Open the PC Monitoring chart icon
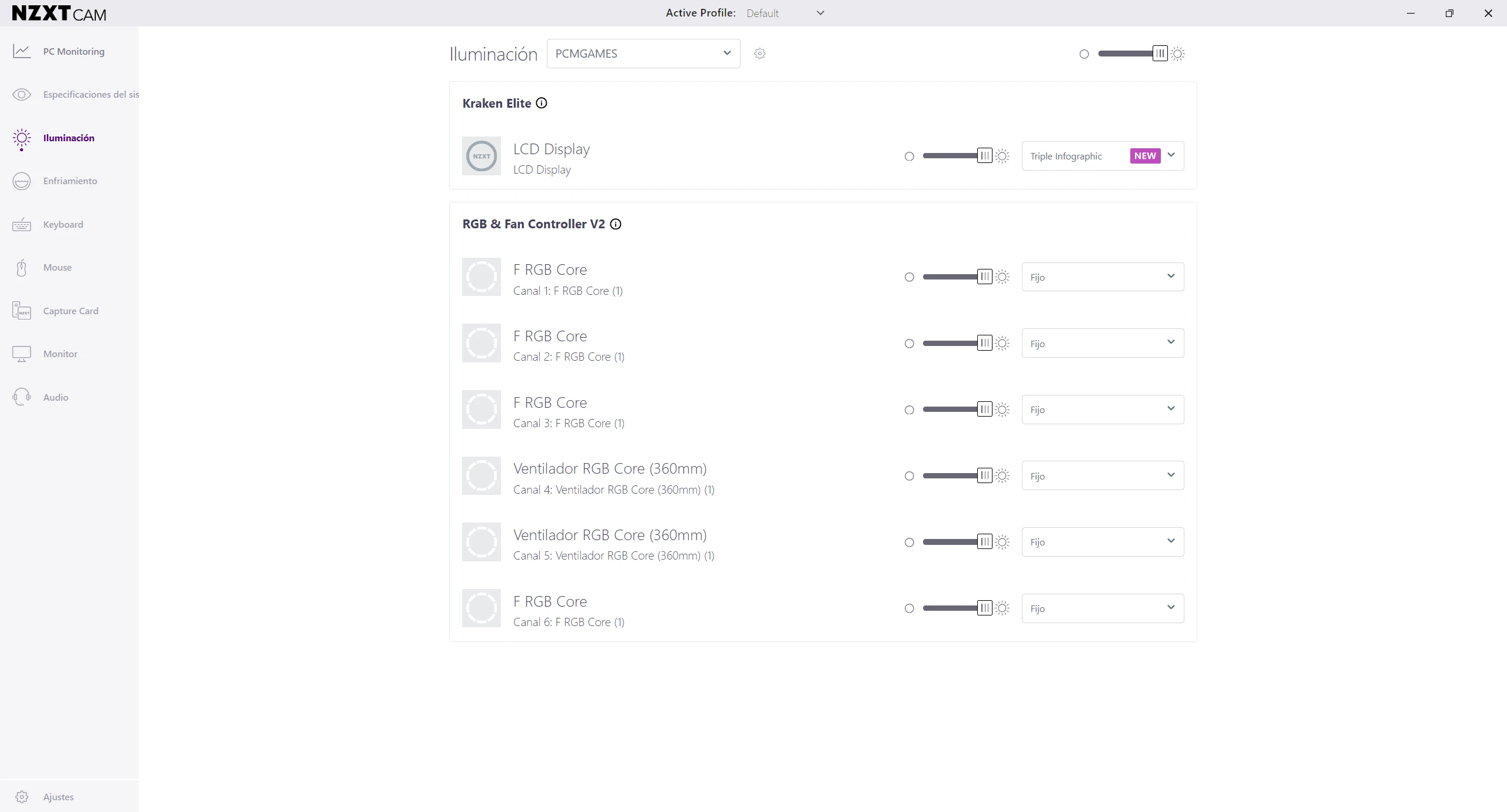Screen dimensions: 1507x812 click(22, 51)
